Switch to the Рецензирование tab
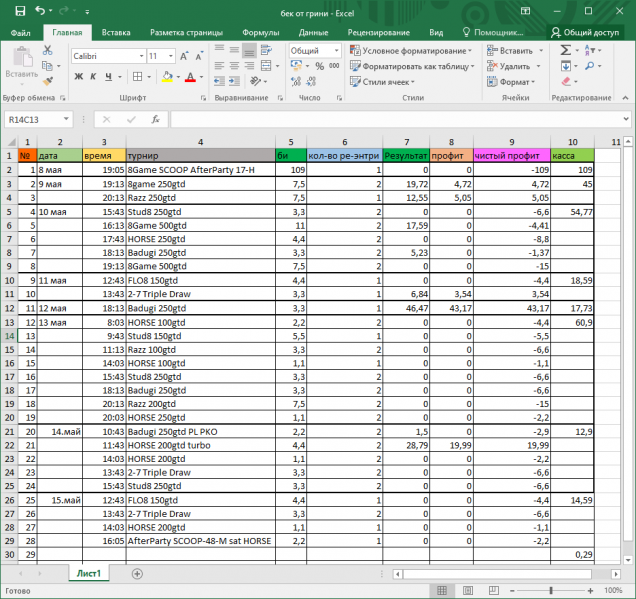 (378, 32)
